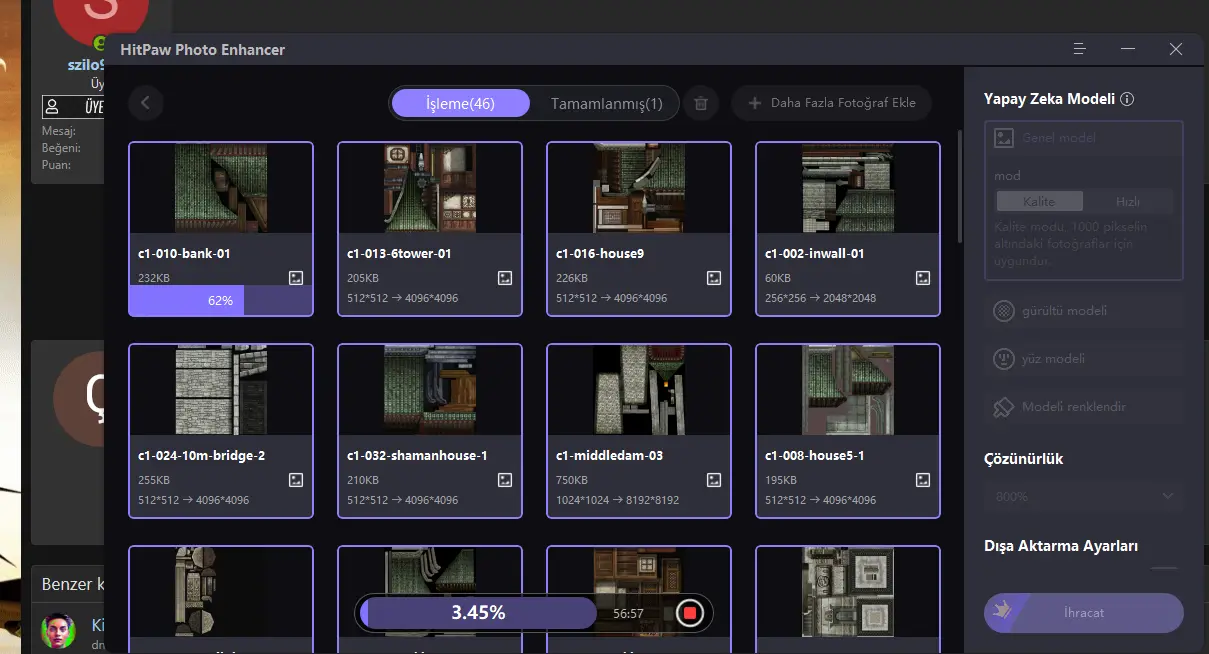Click the image icon on c1-002-inwall-01 card

click(x=923, y=278)
